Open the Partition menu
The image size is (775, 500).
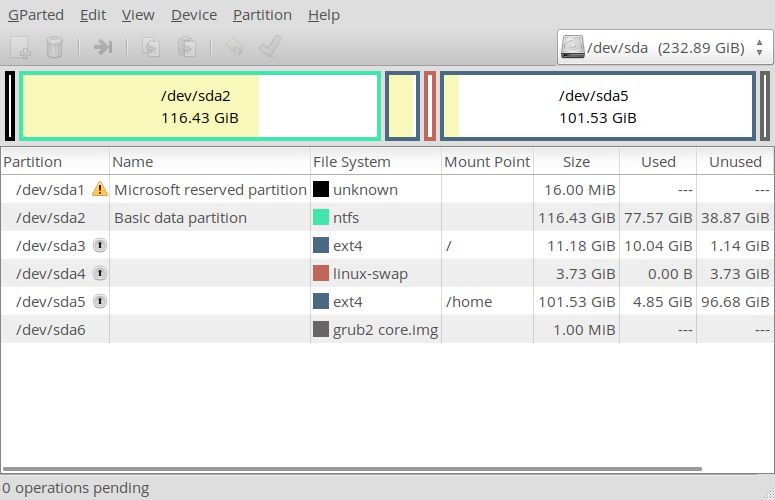pos(262,15)
